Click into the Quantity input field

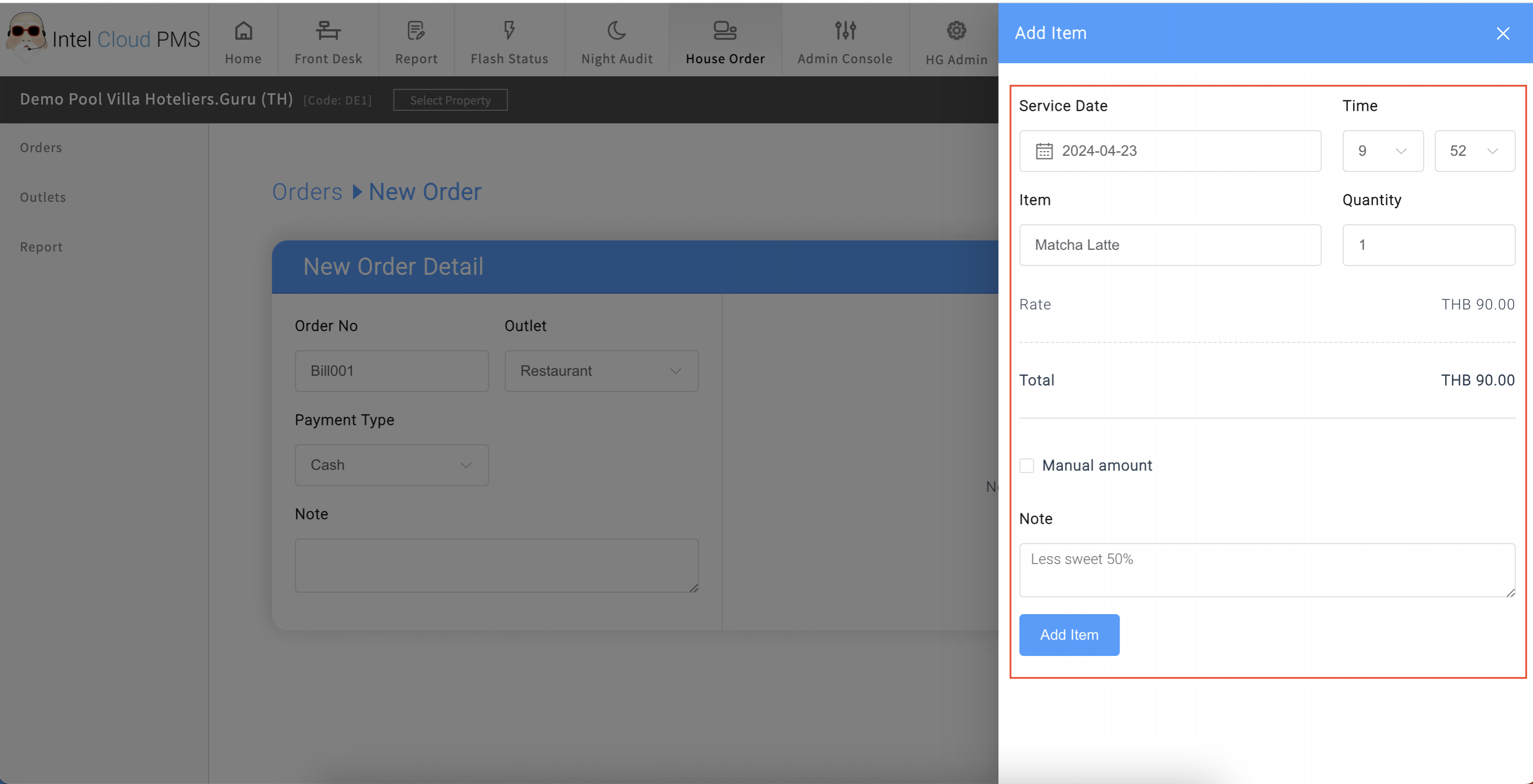click(x=1428, y=245)
